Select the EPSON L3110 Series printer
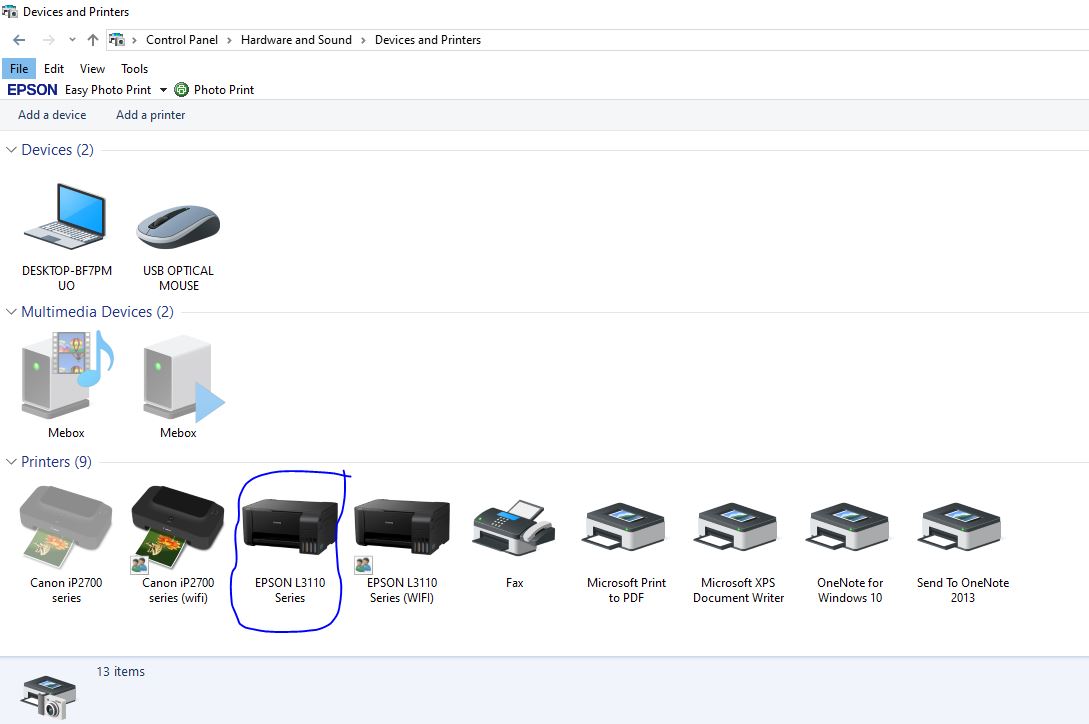Image resolution: width=1089 pixels, height=724 pixels. pos(290,526)
